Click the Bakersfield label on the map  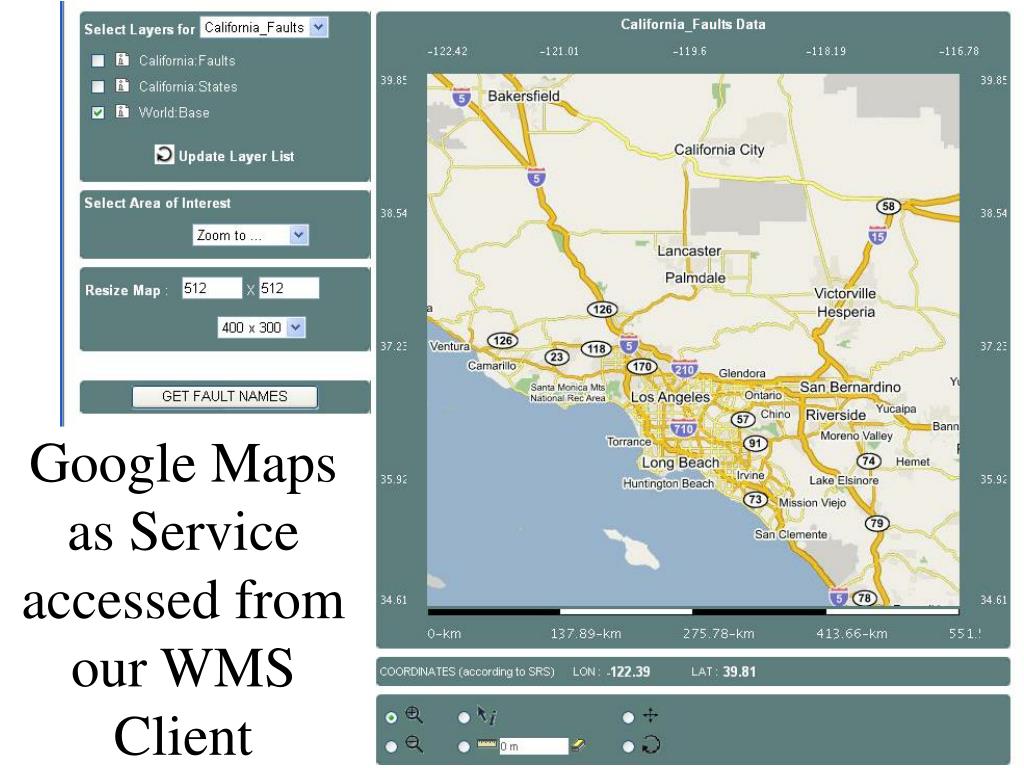[524, 96]
